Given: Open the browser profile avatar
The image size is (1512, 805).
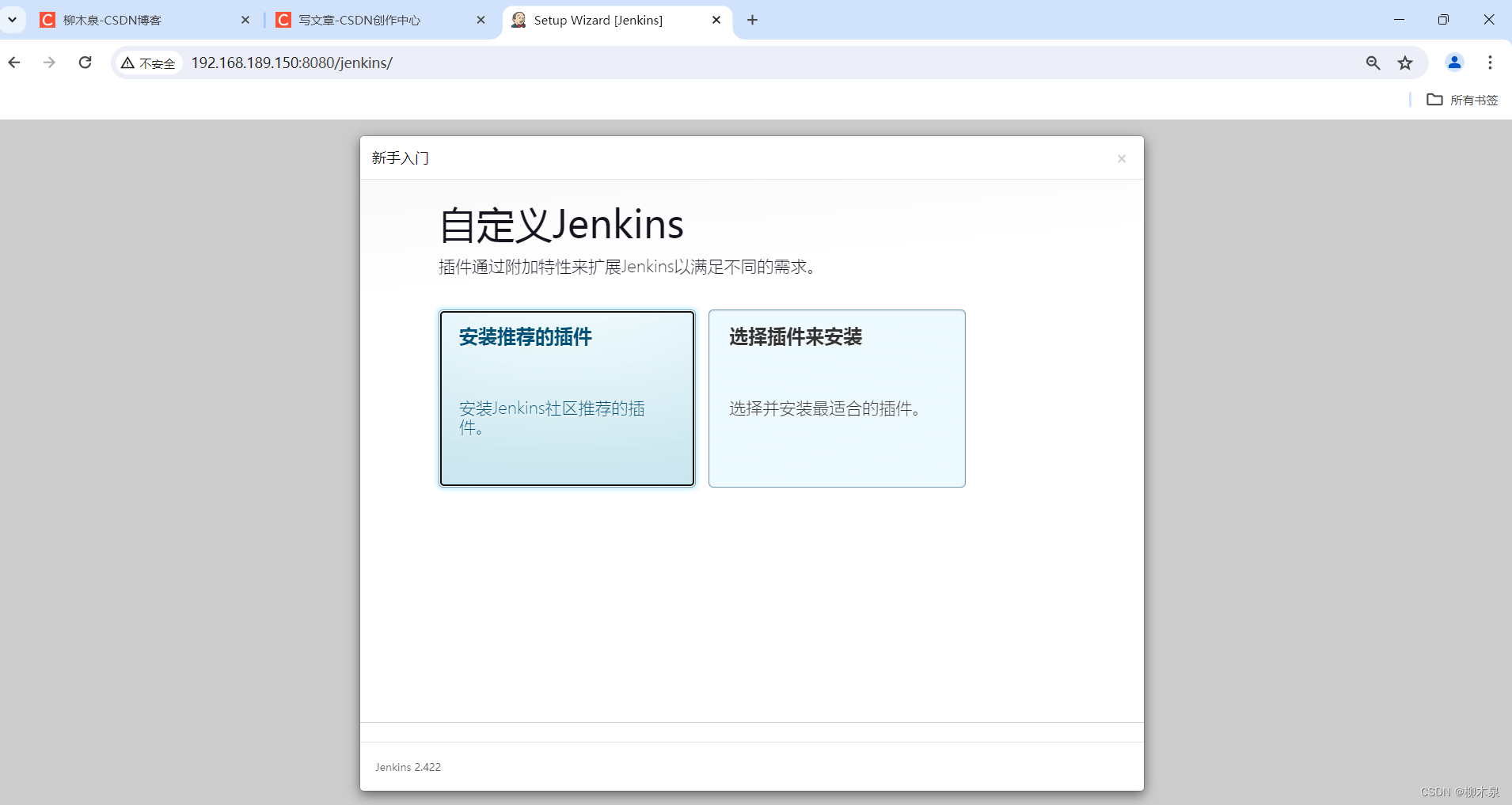Looking at the screenshot, I should click(1454, 63).
